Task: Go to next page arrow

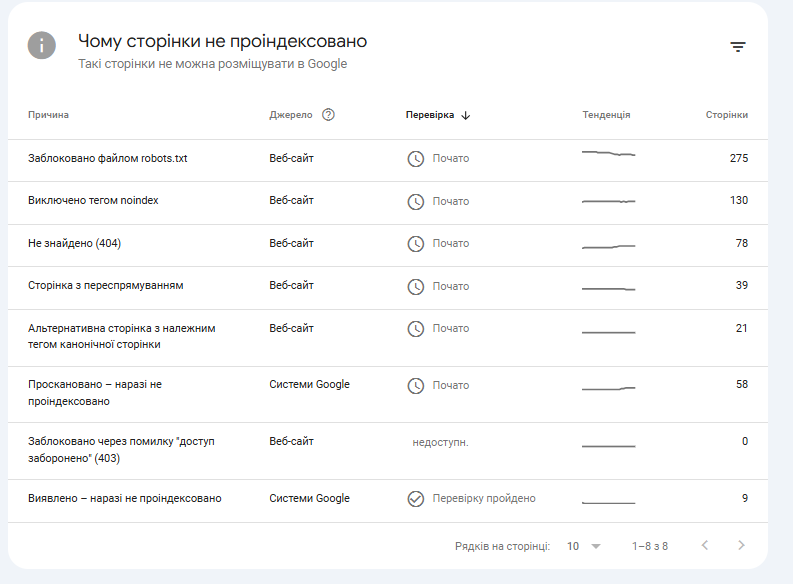Action: [741, 546]
